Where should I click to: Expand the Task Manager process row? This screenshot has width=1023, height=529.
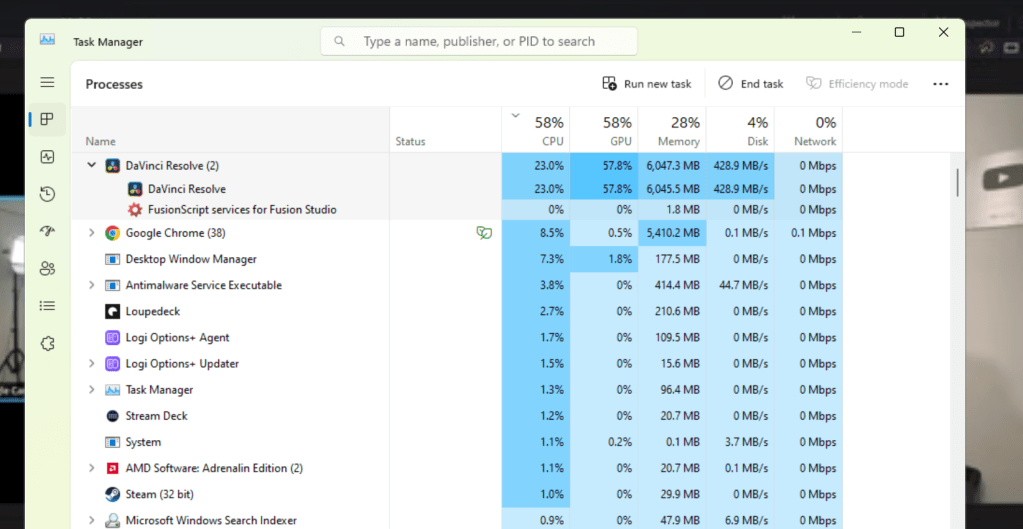tap(91, 389)
